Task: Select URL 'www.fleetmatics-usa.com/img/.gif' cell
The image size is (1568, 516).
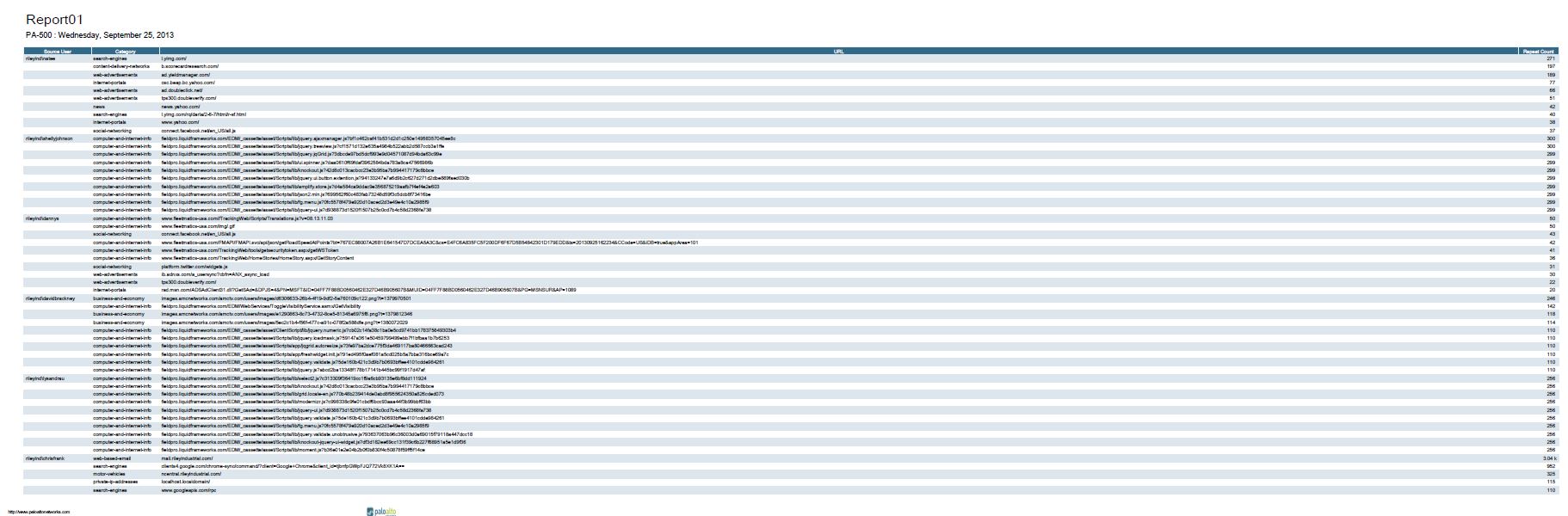Action: [x=198, y=226]
